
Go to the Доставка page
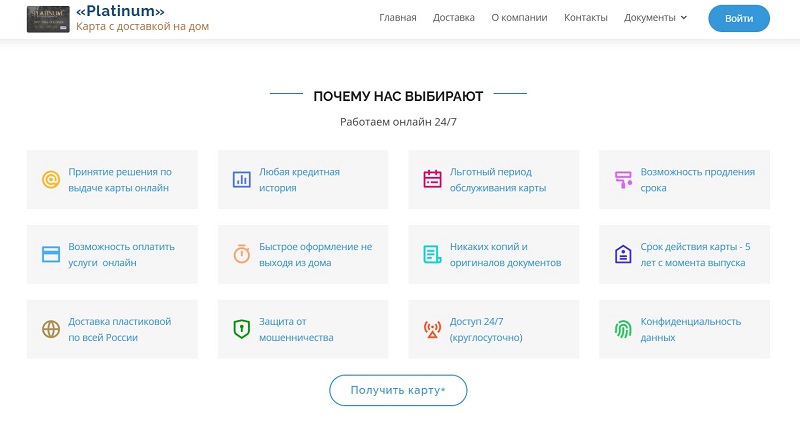pyautogui.click(x=454, y=18)
